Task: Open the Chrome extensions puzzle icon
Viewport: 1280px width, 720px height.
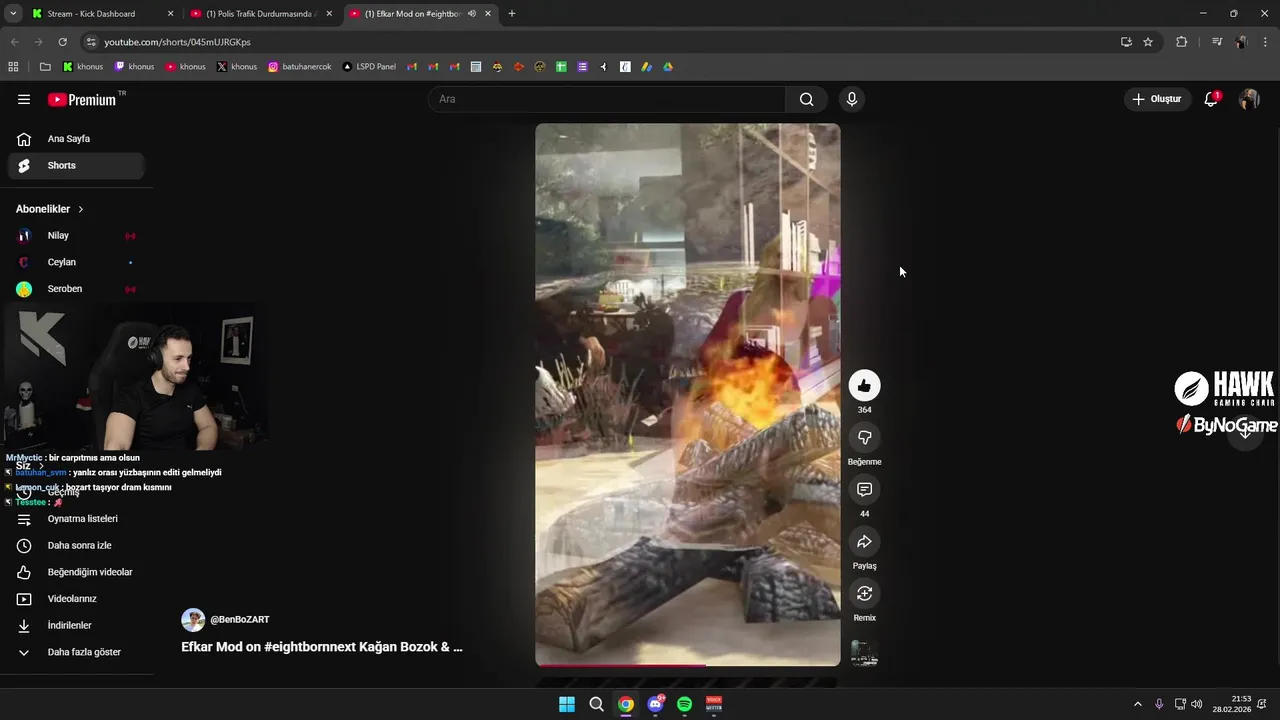Action: pyautogui.click(x=1181, y=42)
